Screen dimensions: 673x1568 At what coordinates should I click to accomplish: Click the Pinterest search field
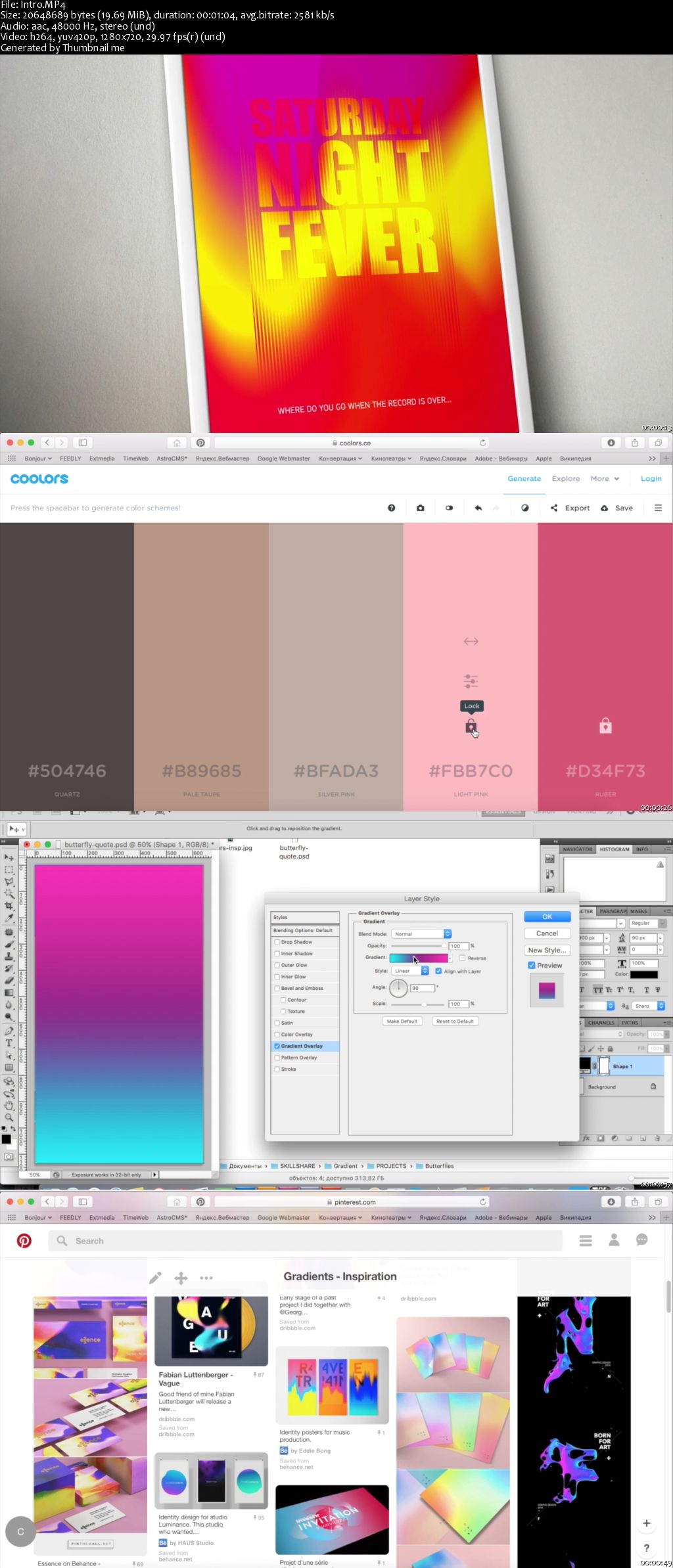(x=306, y=1241)
